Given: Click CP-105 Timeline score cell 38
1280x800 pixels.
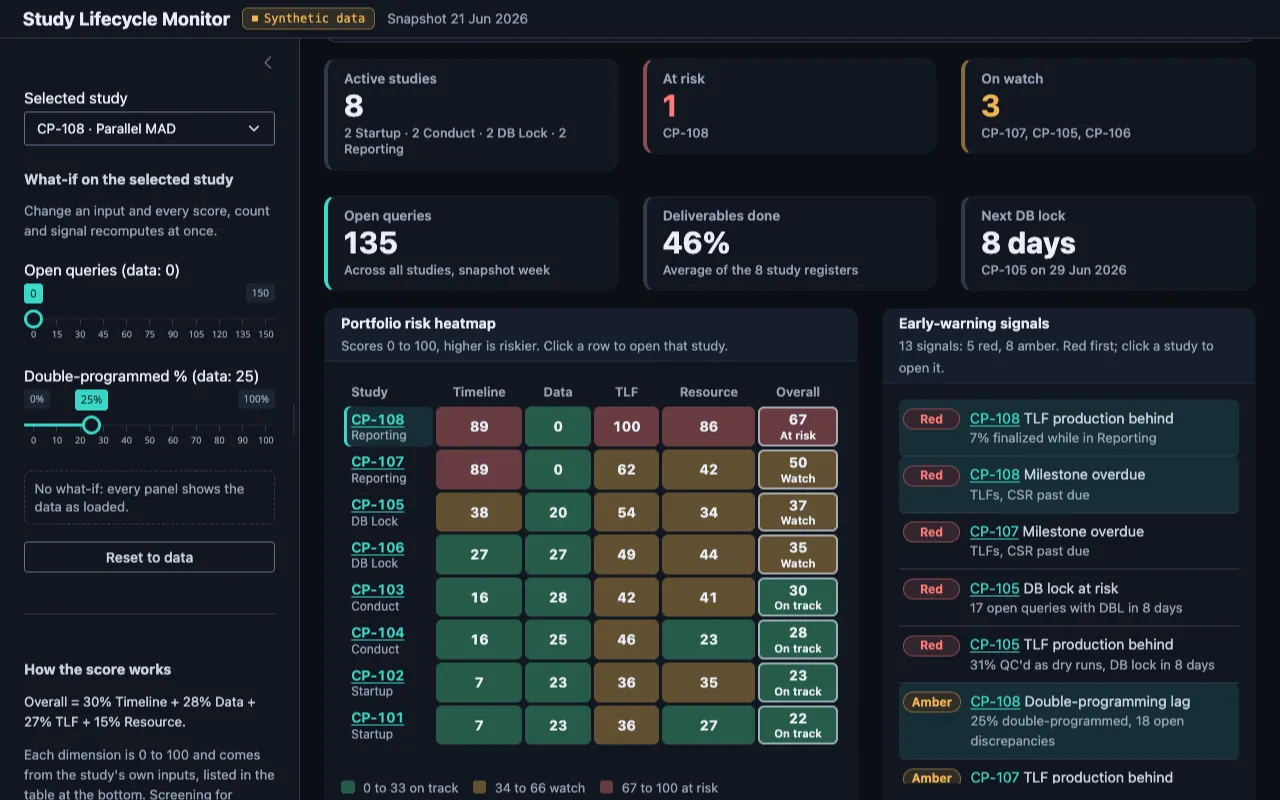Looking at the screenshot, I should [479, 512].
